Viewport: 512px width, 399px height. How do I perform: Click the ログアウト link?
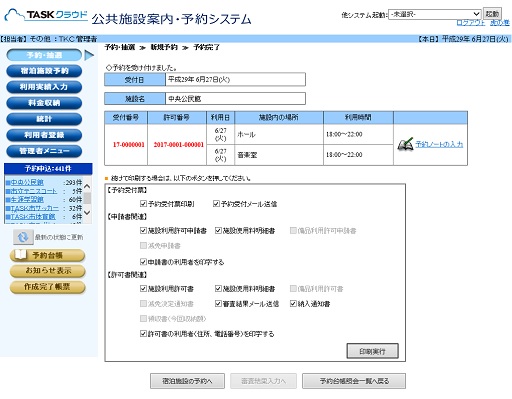pyautogui.click(x=470, y=23)
